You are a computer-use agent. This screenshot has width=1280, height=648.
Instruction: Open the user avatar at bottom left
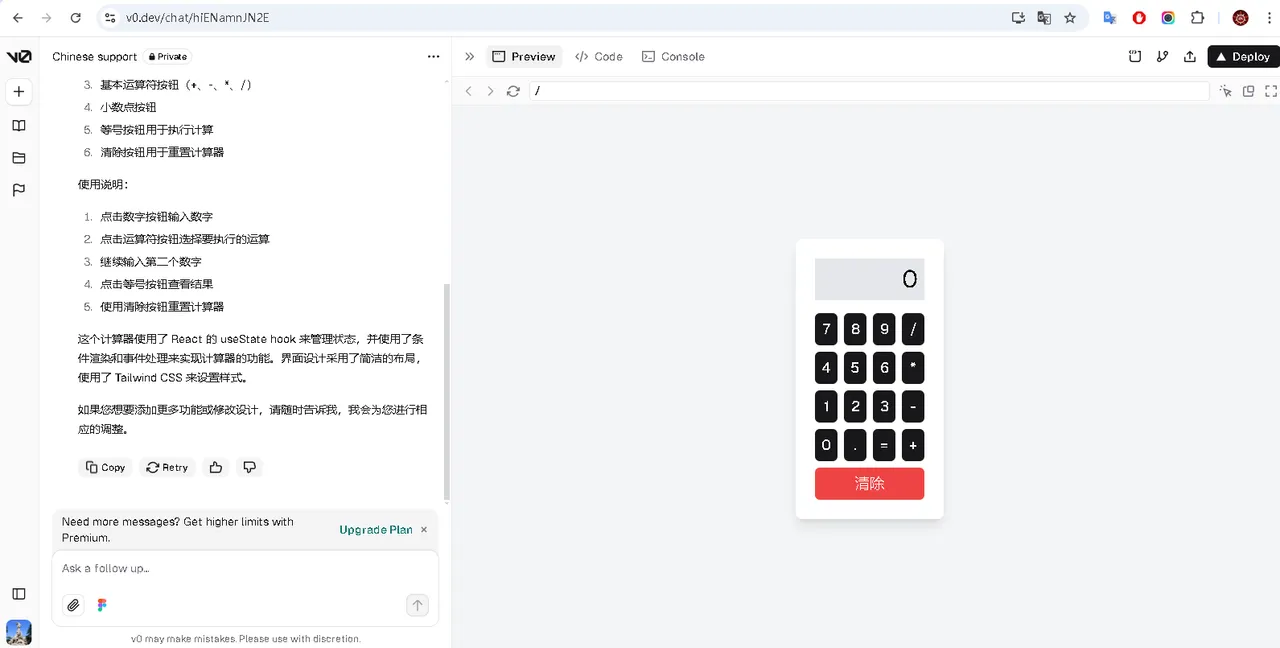click(x=19, y=632)
